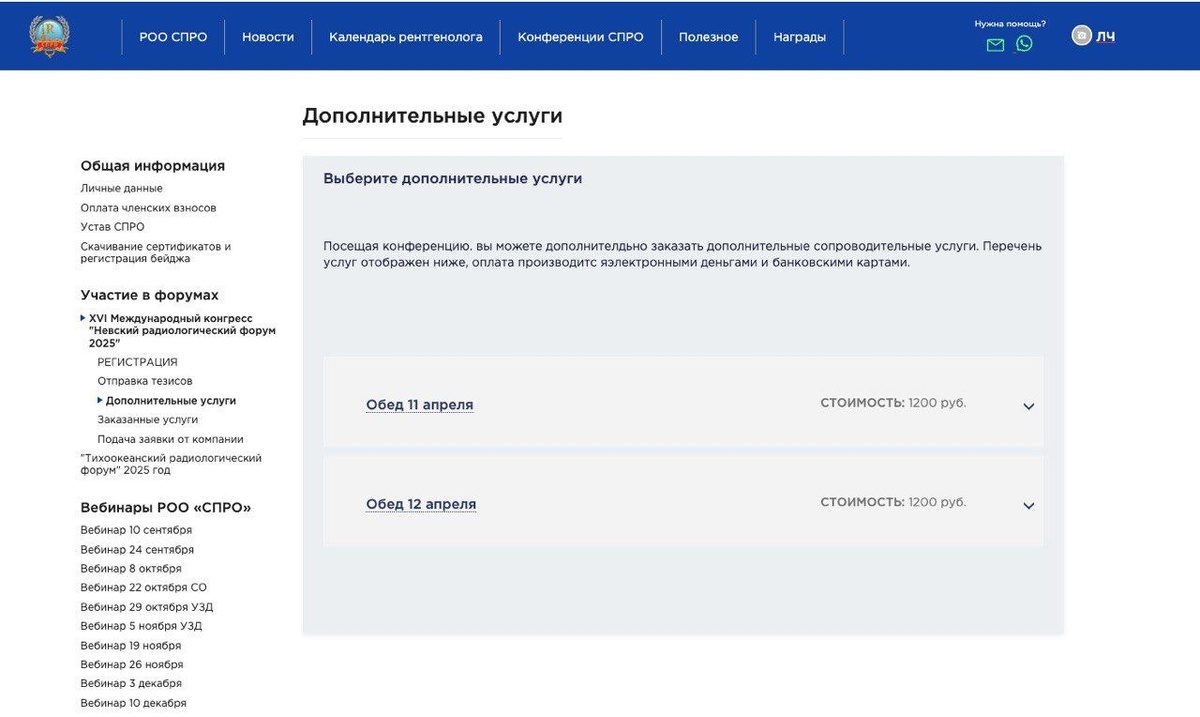Open РЕГИСТРАЦИЯ under the congress
The image size is (1200, 717).
(137, 362)
